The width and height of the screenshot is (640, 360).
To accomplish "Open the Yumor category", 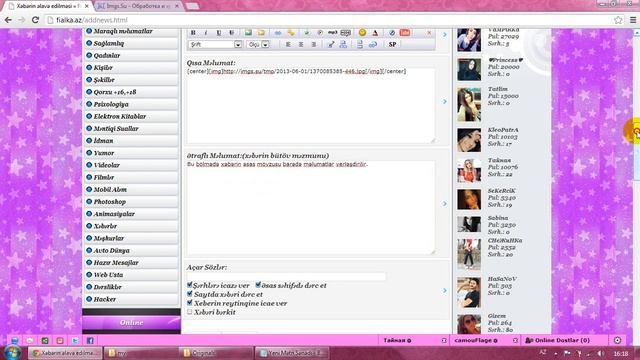I will [x=131, y=153].
